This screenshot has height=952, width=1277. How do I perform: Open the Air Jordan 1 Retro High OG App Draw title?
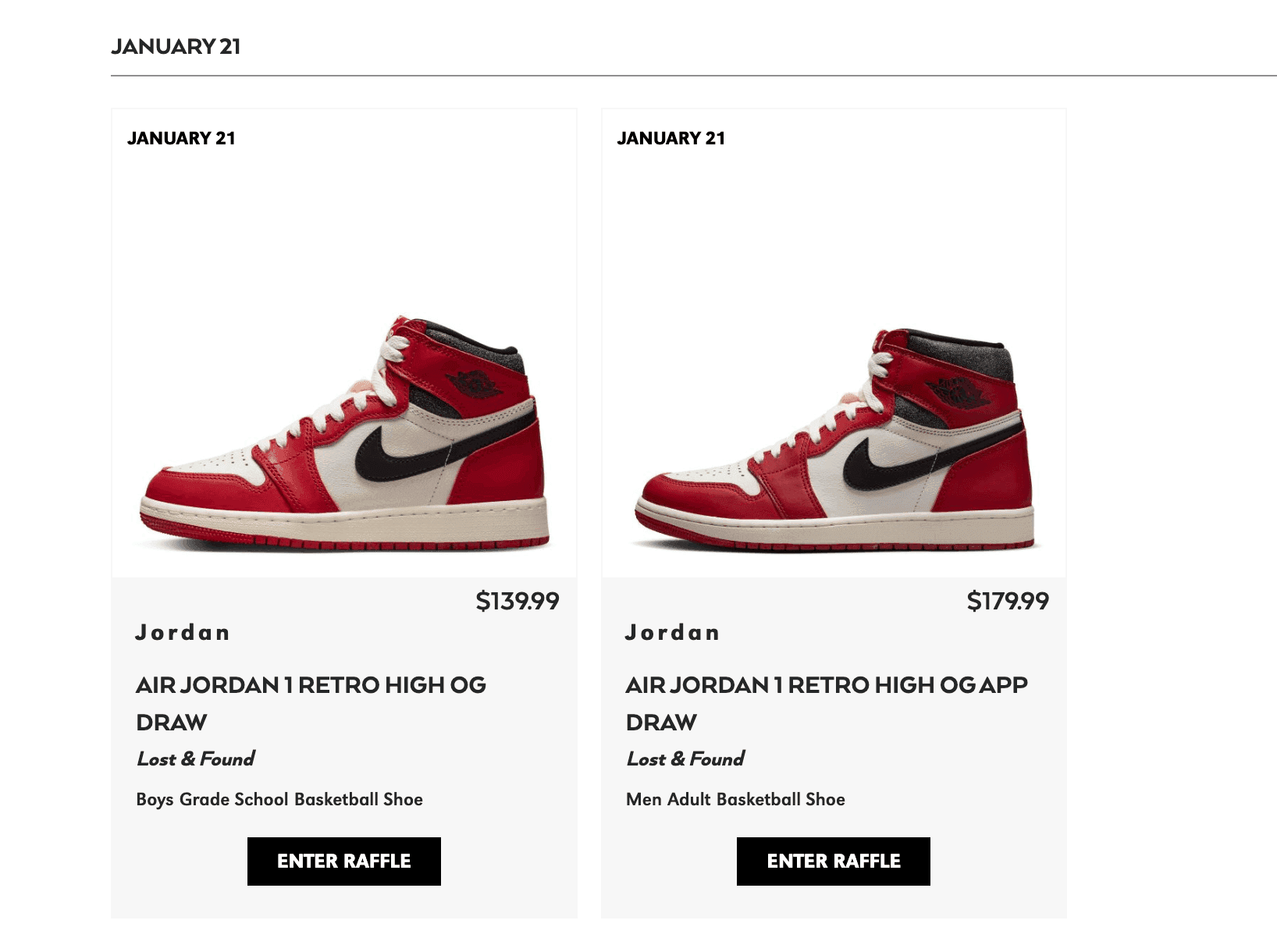826,703
